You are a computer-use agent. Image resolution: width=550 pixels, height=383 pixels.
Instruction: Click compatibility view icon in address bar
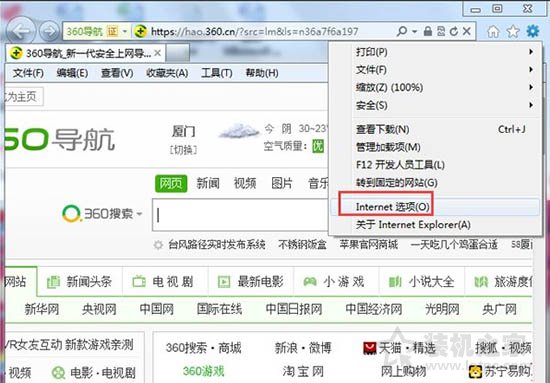point(441,32)
